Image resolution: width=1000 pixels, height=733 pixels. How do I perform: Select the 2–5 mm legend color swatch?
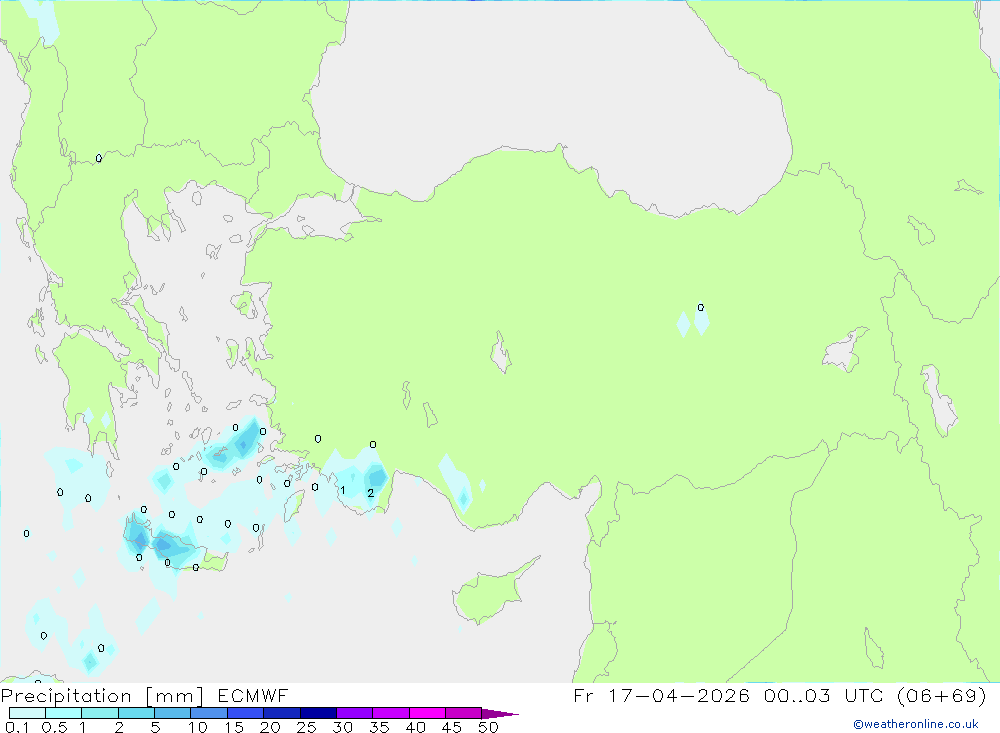[x=136, y=713]
